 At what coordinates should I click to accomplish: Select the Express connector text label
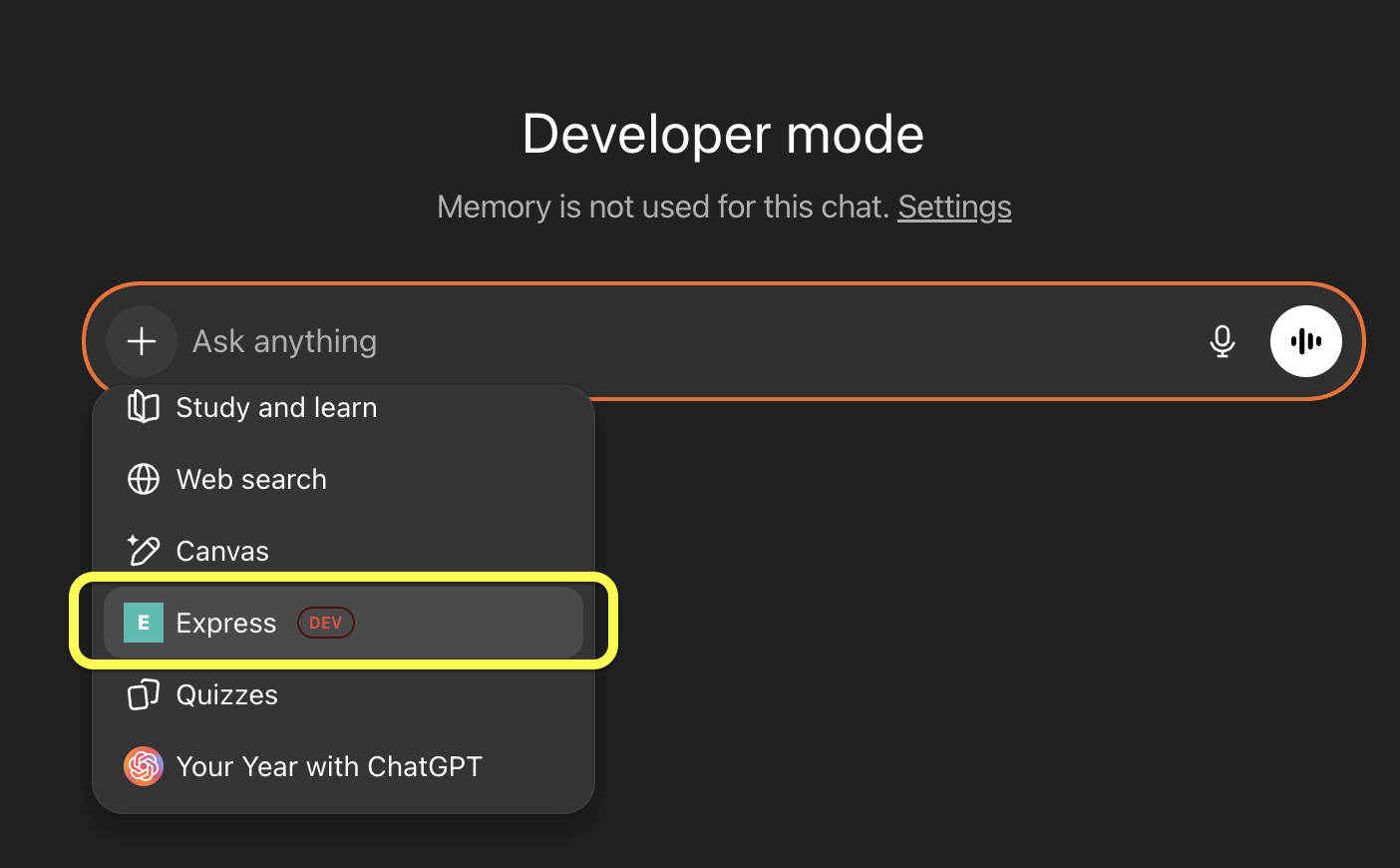pos(226,624)
